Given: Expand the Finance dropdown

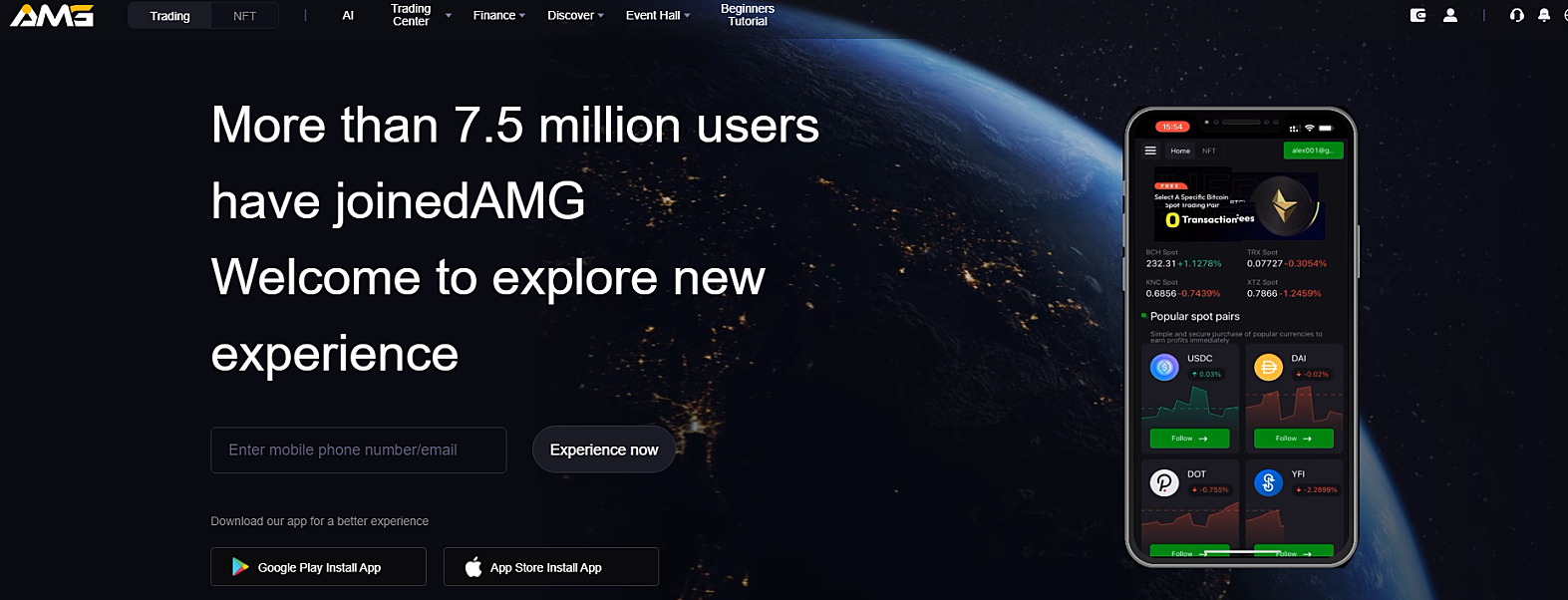Looking at the screenshot, I should (x=498, y=15).
